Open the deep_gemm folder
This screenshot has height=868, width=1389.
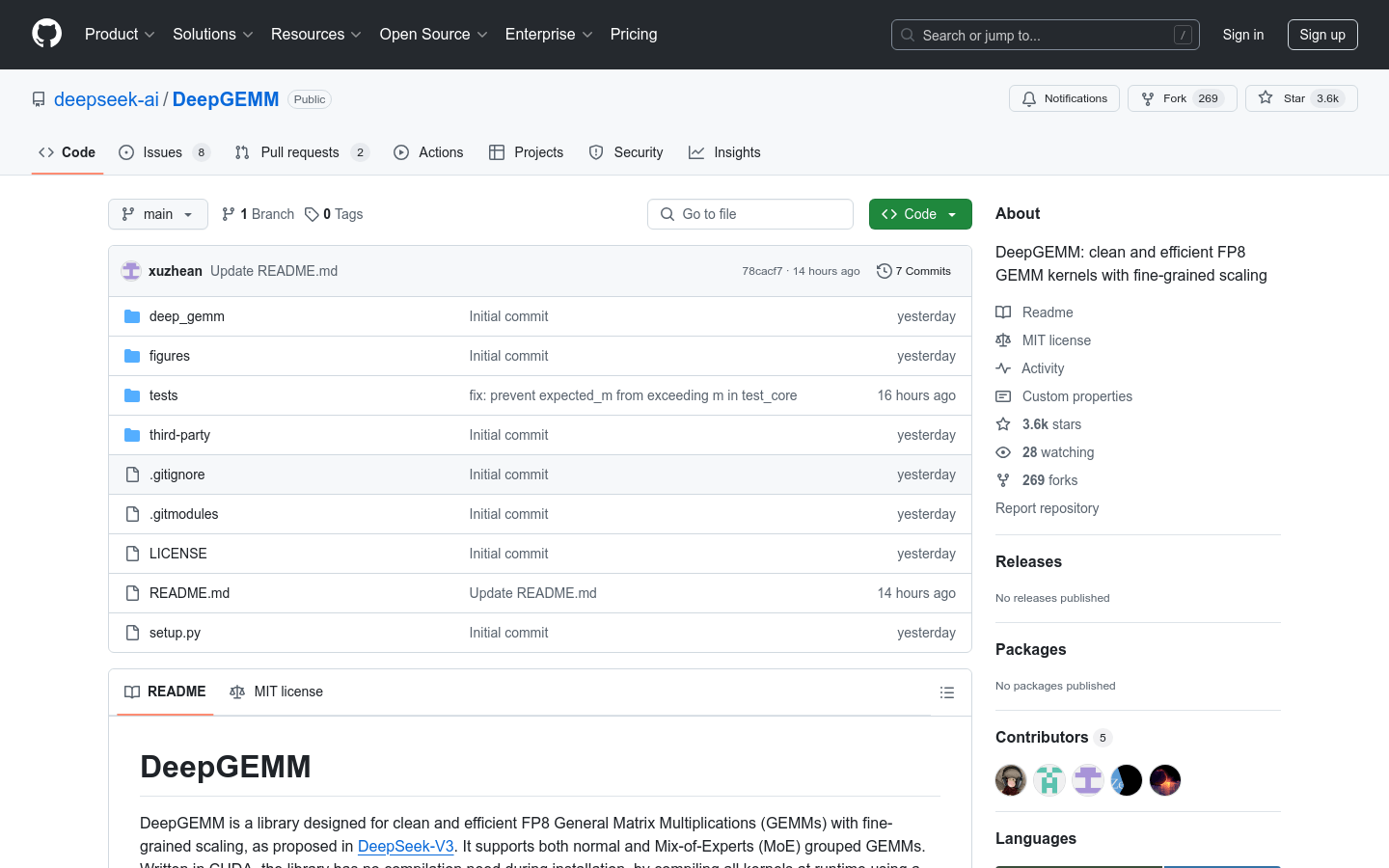187,316
